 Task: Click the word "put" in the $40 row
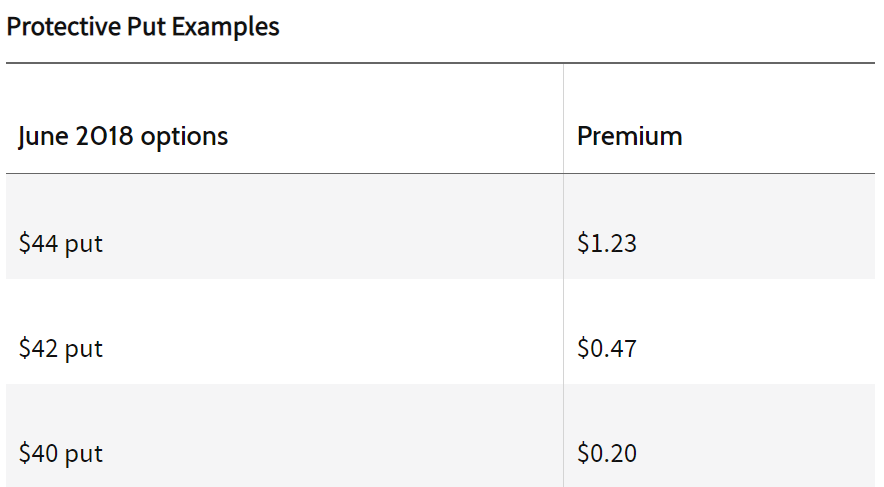[84, 454]
